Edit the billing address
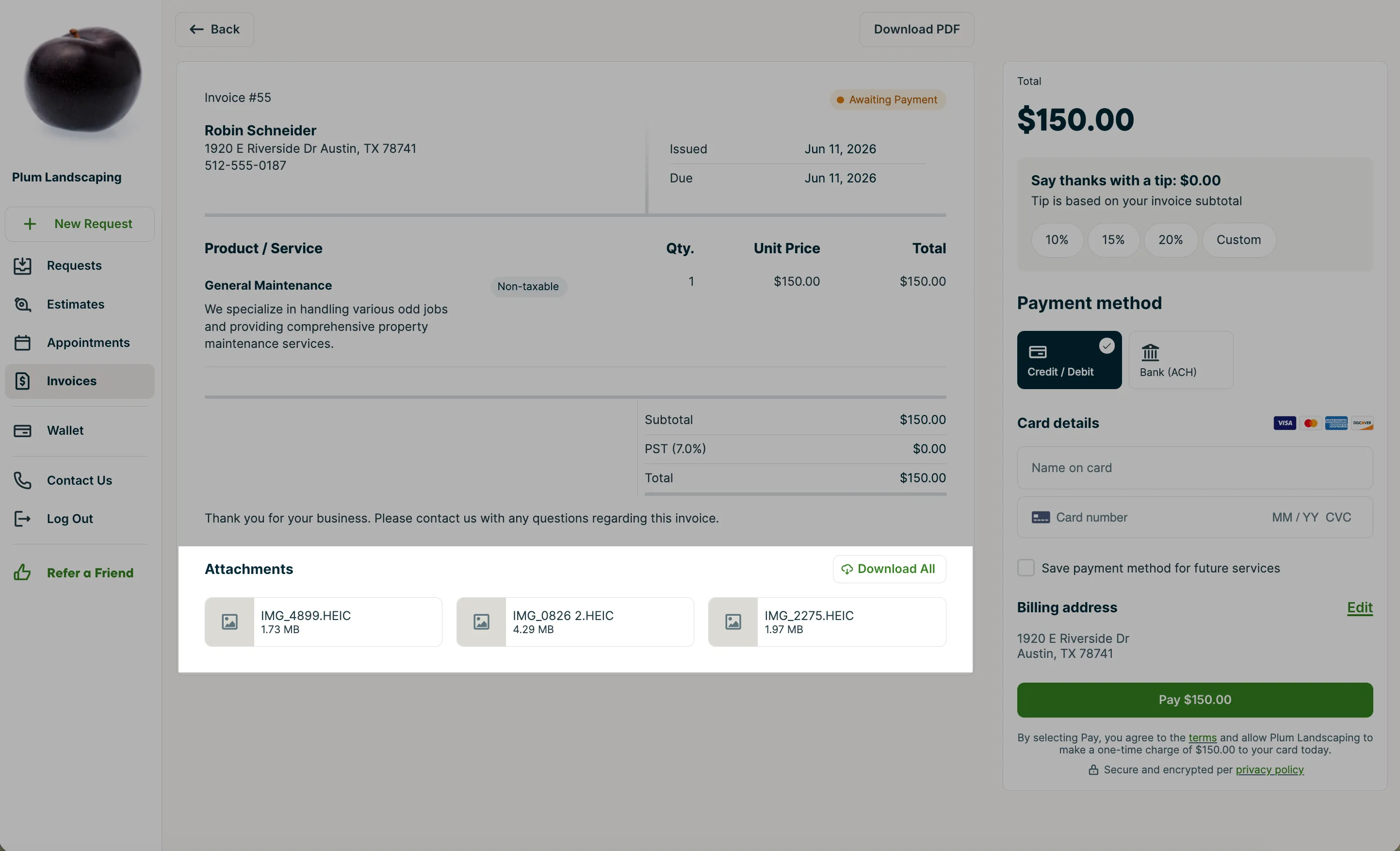This screenshot has height=851, width=1400. (1360, 607)
